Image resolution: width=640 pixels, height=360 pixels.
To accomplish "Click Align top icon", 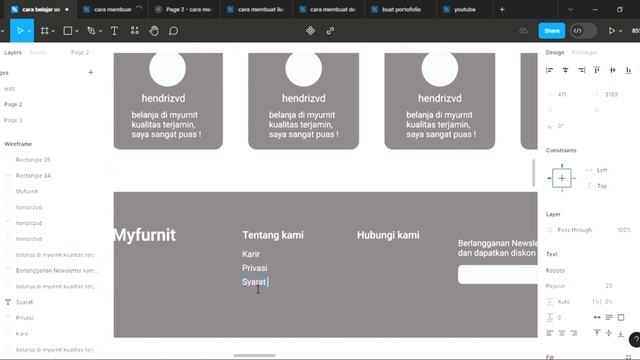I will [597, 70].
